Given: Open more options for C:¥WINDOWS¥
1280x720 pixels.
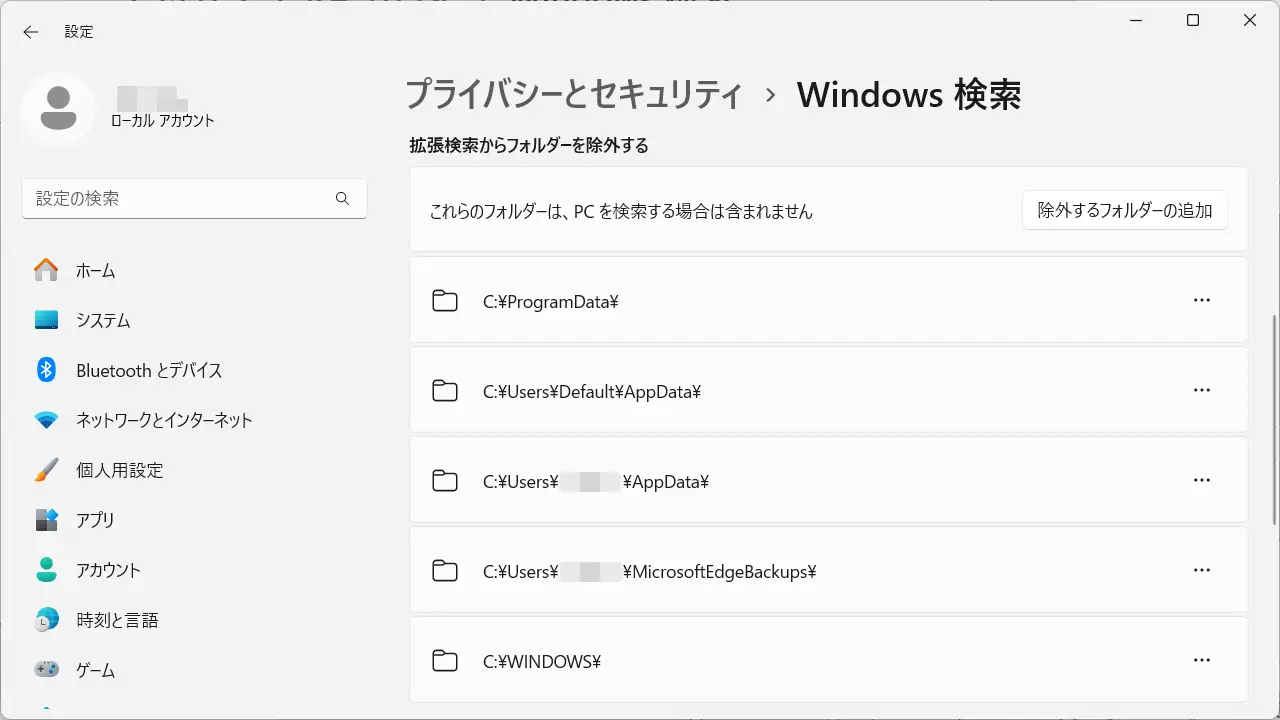Looking at the screenshot, I should coord(1202,660).
